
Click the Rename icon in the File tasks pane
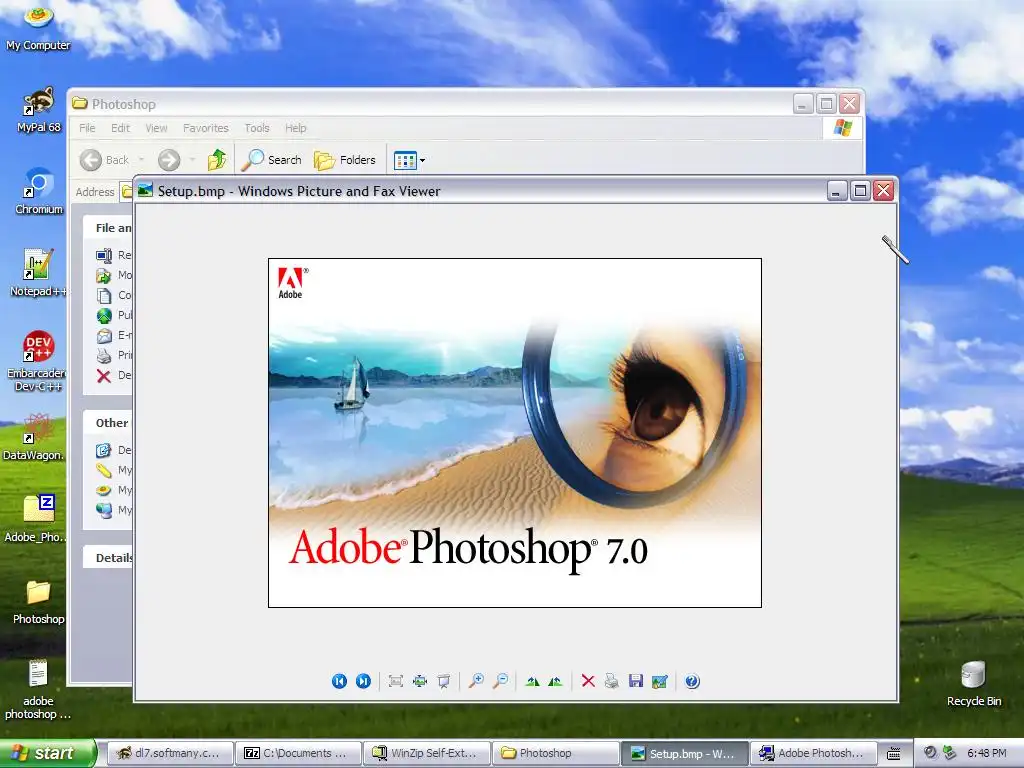(x=104, y=255)
